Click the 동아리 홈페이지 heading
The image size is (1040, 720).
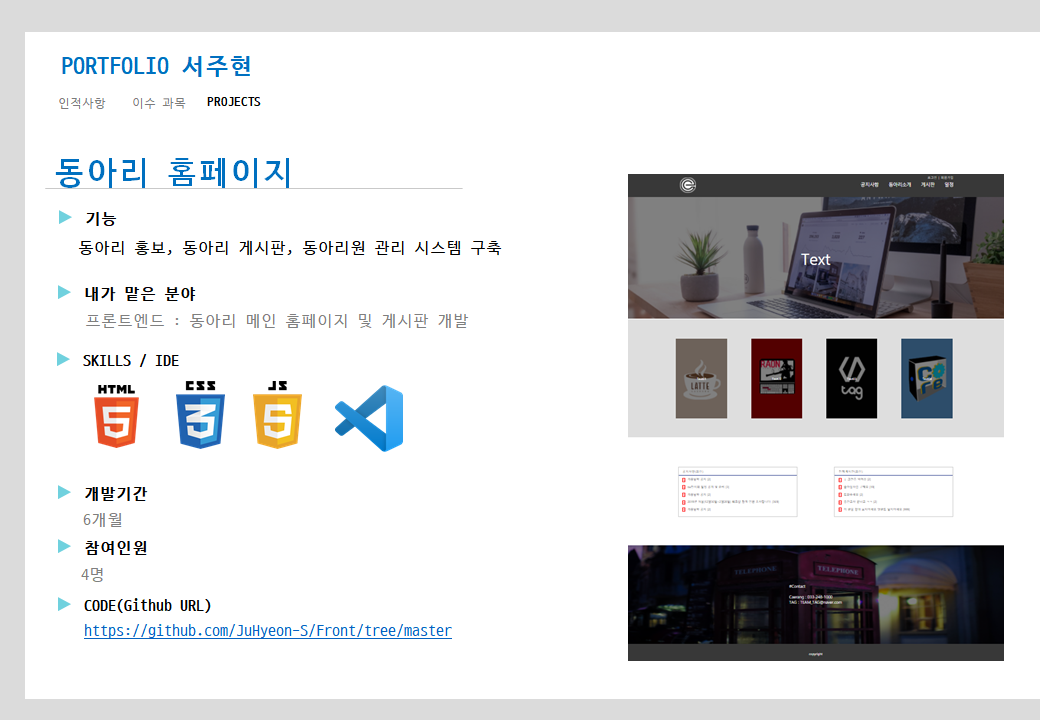(173, 172)
